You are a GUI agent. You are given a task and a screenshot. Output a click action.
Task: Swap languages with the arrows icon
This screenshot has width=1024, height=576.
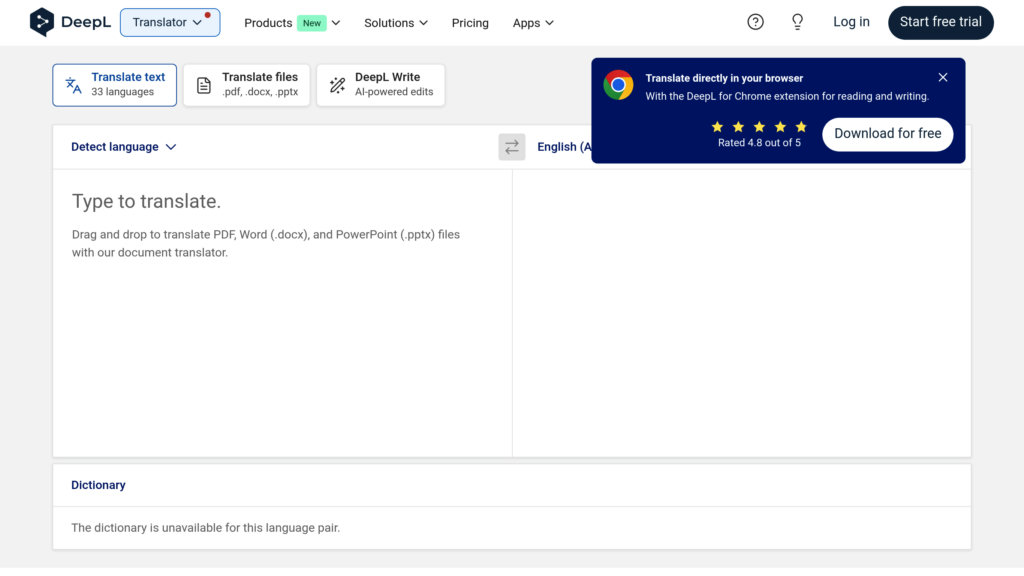[511, 147]
